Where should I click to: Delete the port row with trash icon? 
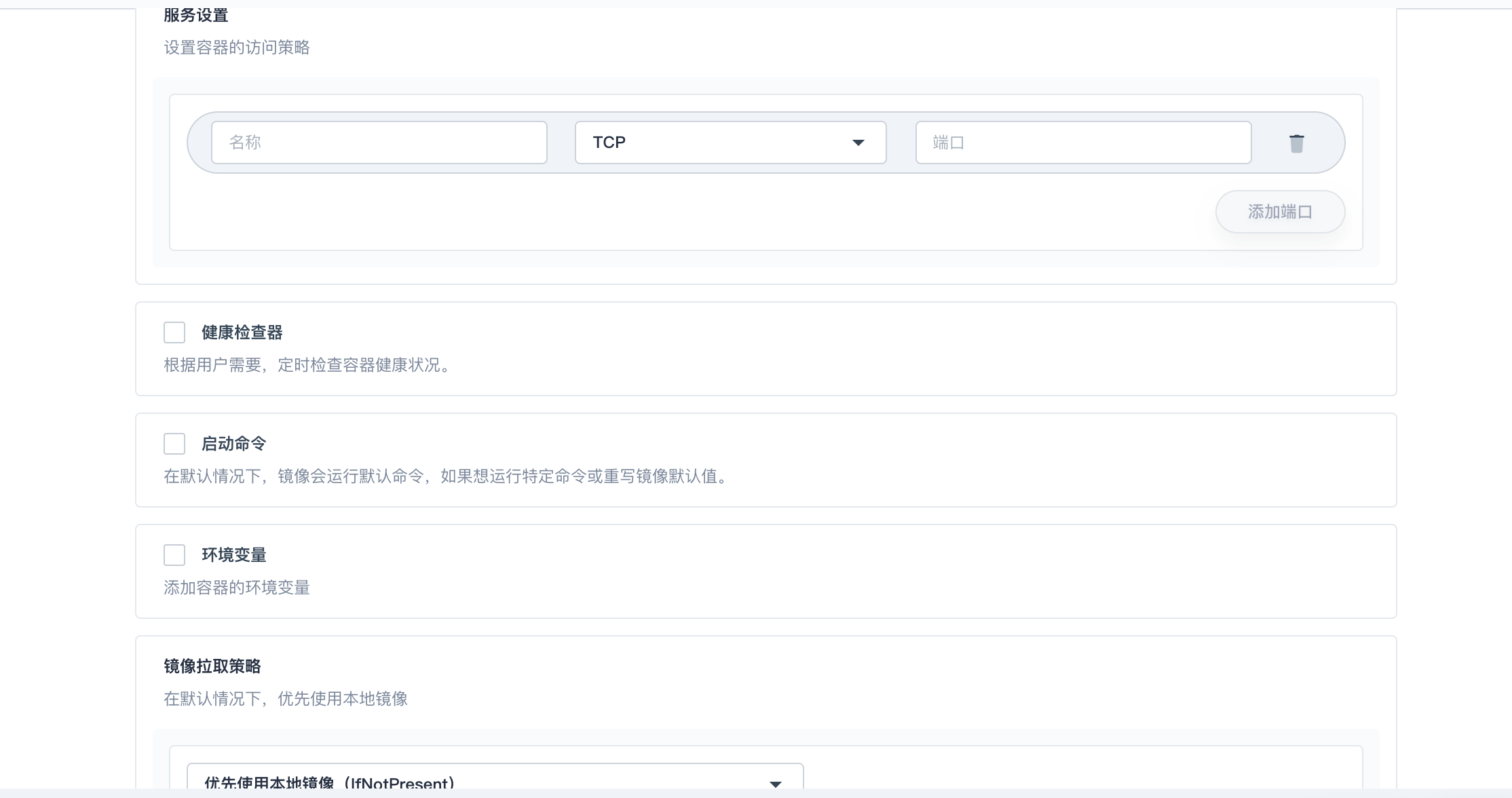click(x=1296, y=143)
